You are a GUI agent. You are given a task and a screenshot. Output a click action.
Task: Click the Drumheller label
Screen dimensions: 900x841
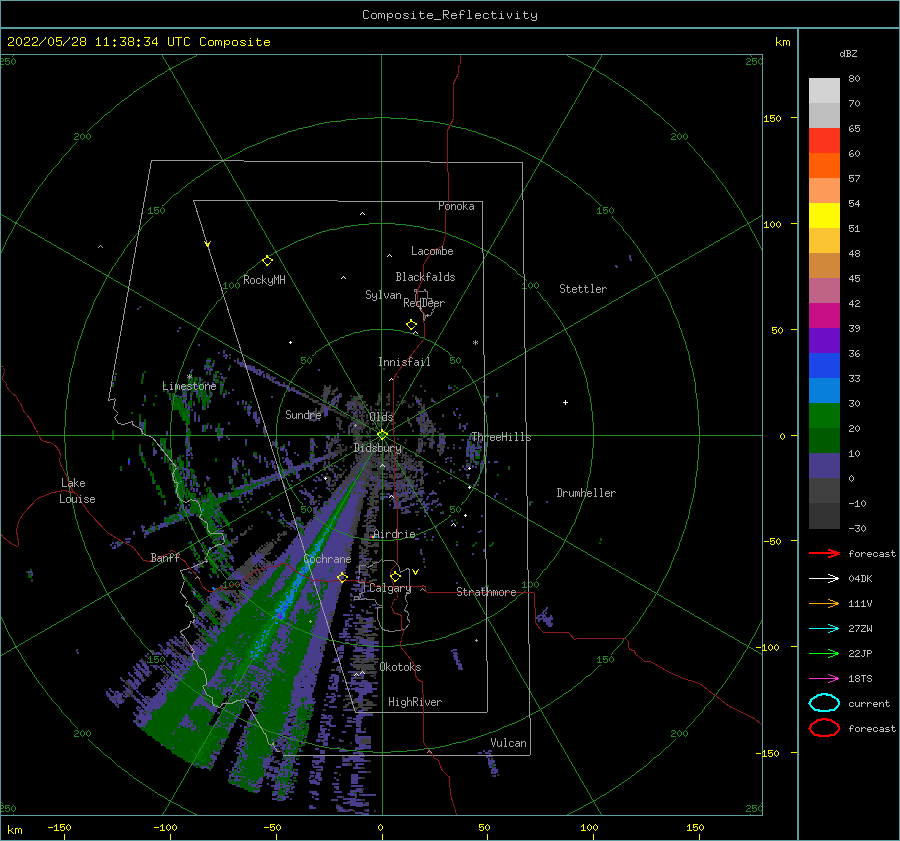(x=586, y=493)
